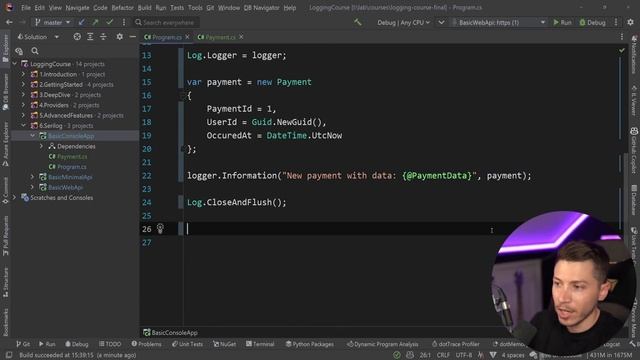
Task: Select the BasicConsoleApp project
Action: click(x=71, y=136)
